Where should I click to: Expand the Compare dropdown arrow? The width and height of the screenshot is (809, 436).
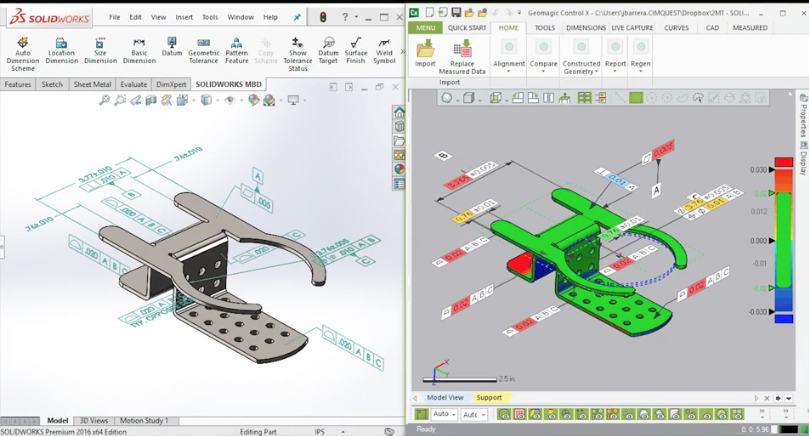(543, 71)
